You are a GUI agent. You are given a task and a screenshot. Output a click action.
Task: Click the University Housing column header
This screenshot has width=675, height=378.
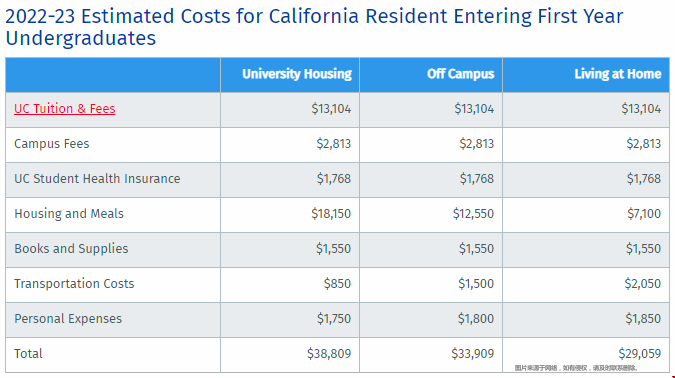click(x=297, y=74)
